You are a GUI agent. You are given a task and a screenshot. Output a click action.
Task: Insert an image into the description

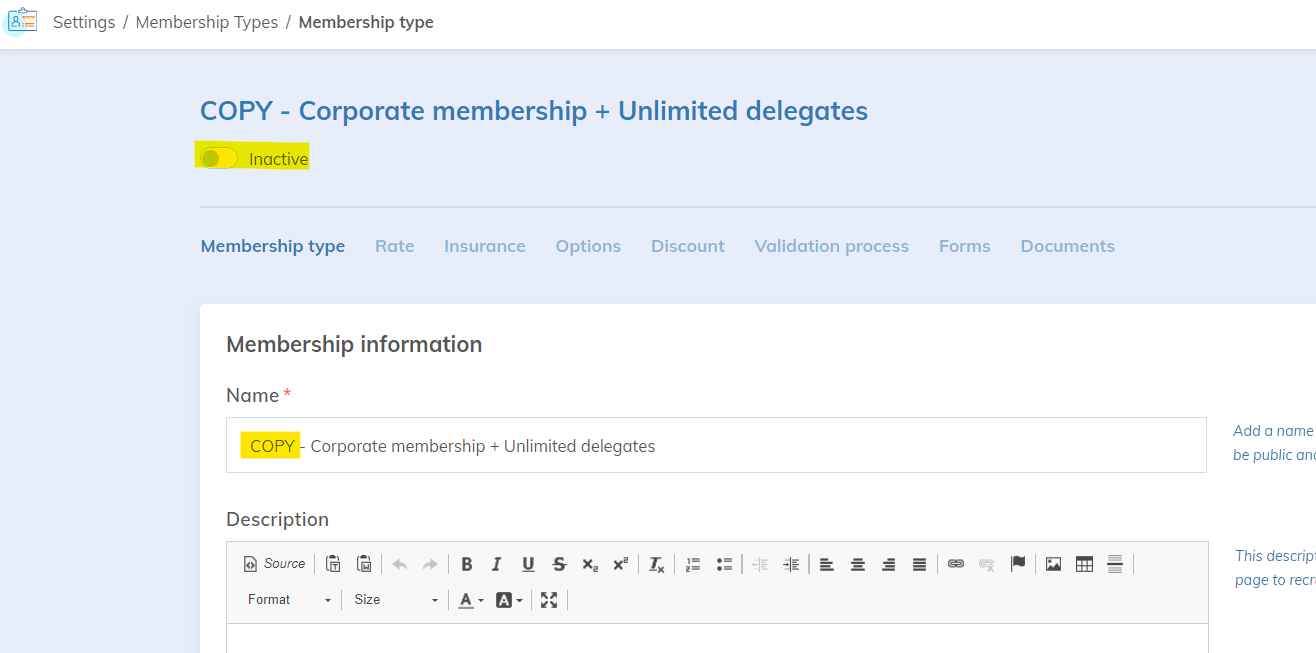pos(1053,564)
